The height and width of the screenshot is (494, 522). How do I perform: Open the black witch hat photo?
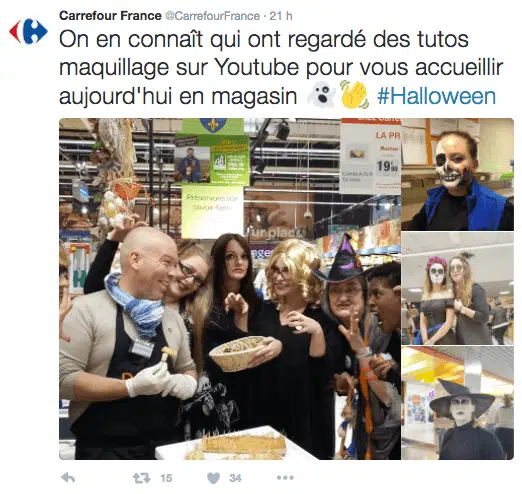coord(457,403)
